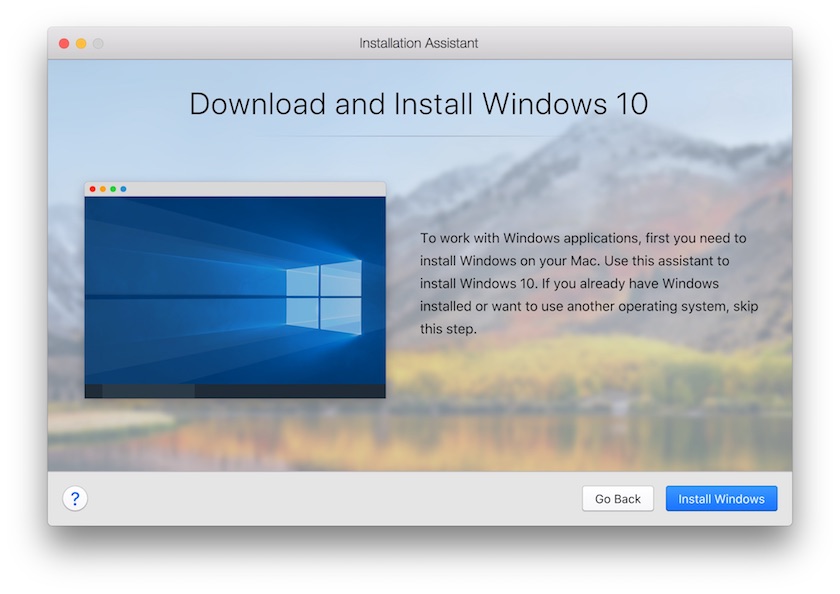This screenshot has width=840, height=594.
Task: Click the paragraph starting 'To work with Windows applications'
Action: 589,283
